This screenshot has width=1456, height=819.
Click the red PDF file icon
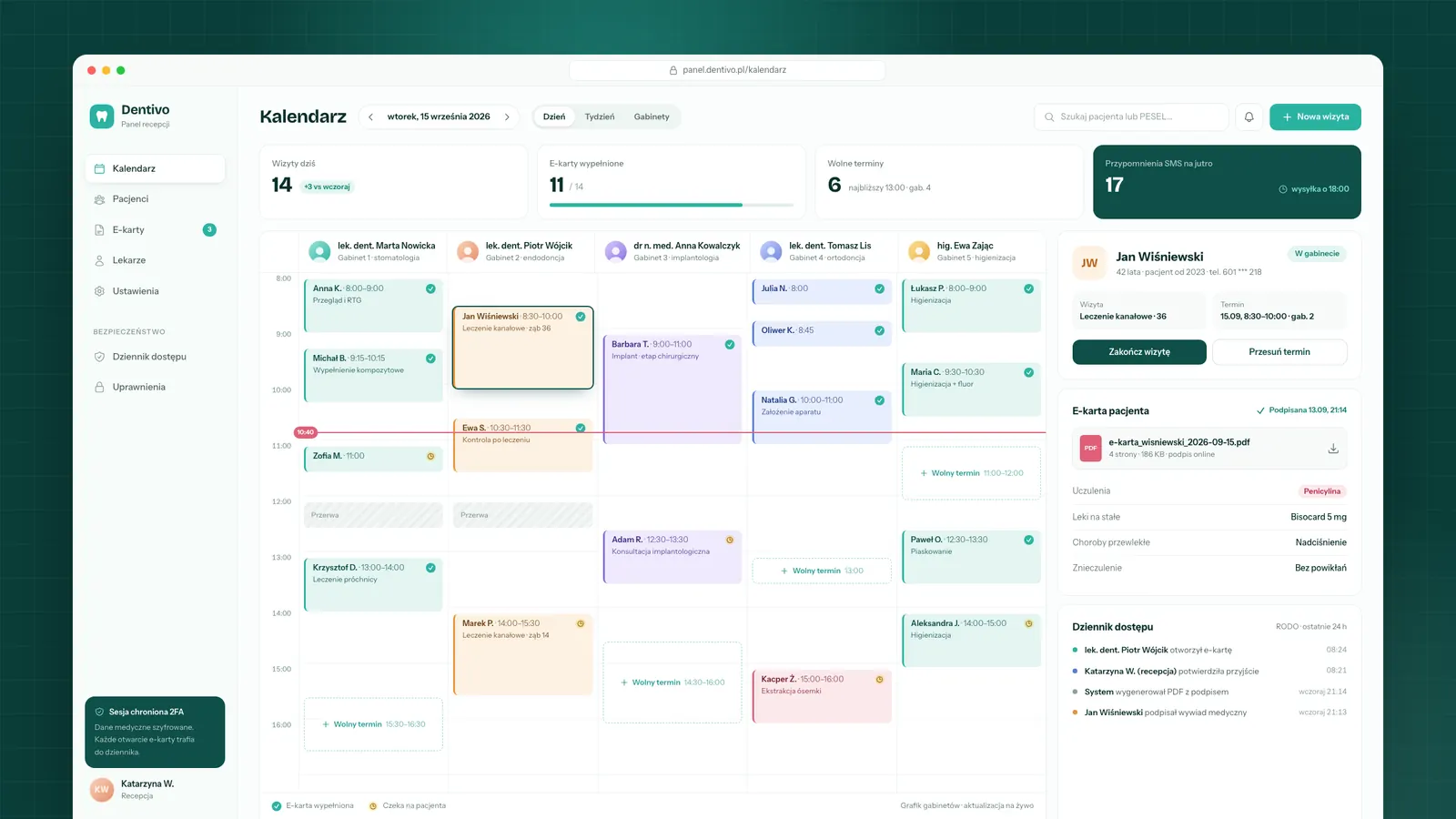[x=1090, y=448]
